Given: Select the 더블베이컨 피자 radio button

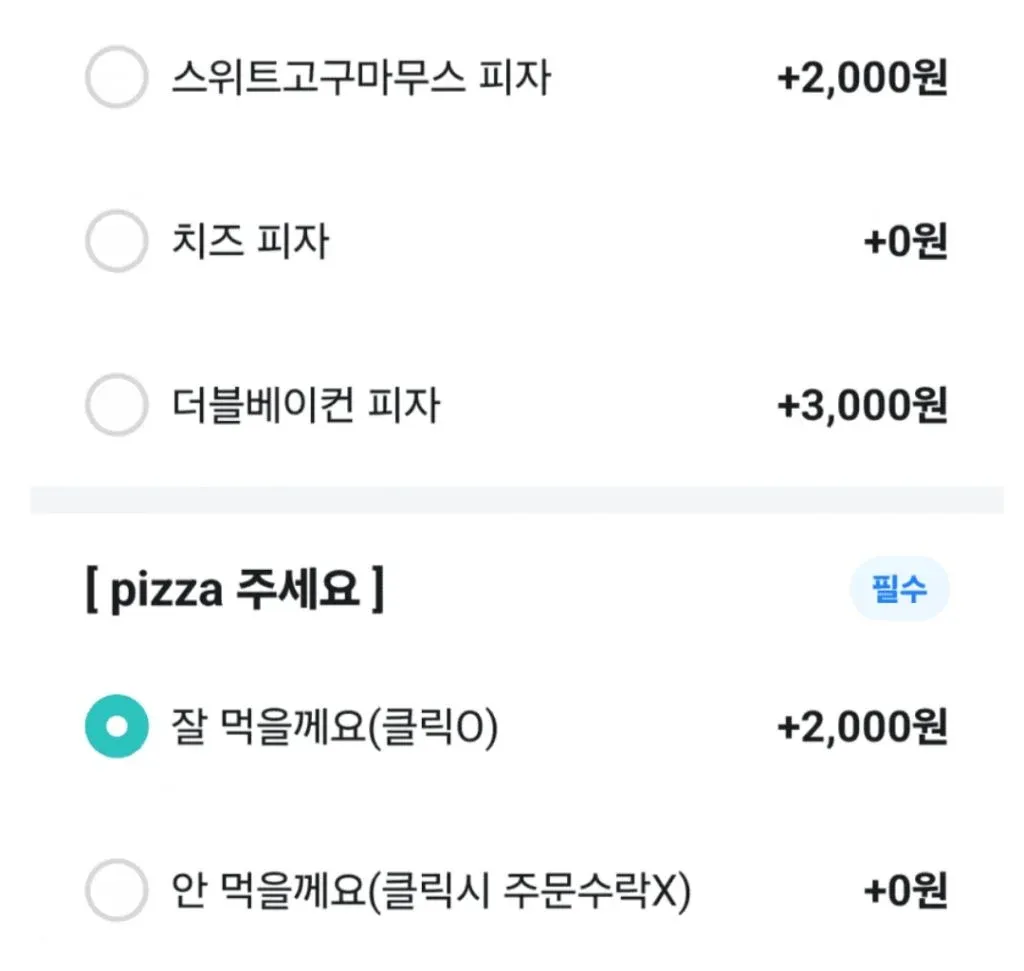Looking at the screenshot, I should [x=115, y=404].
